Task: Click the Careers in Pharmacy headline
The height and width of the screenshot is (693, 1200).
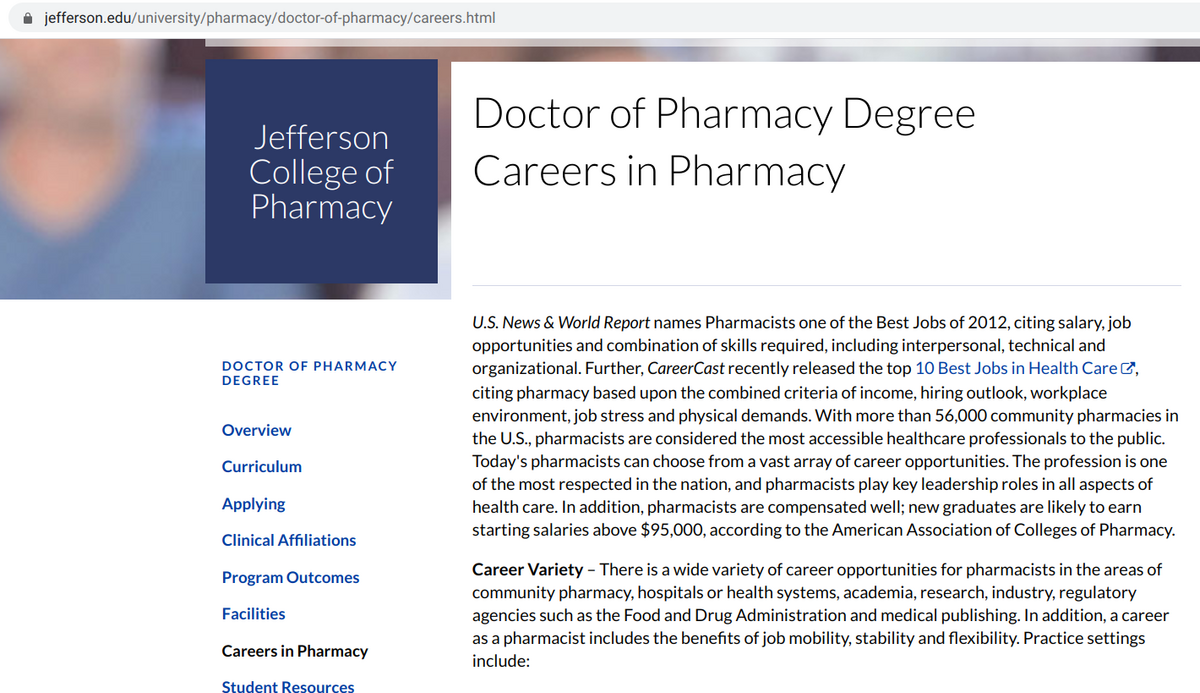Action: [659, 171]
